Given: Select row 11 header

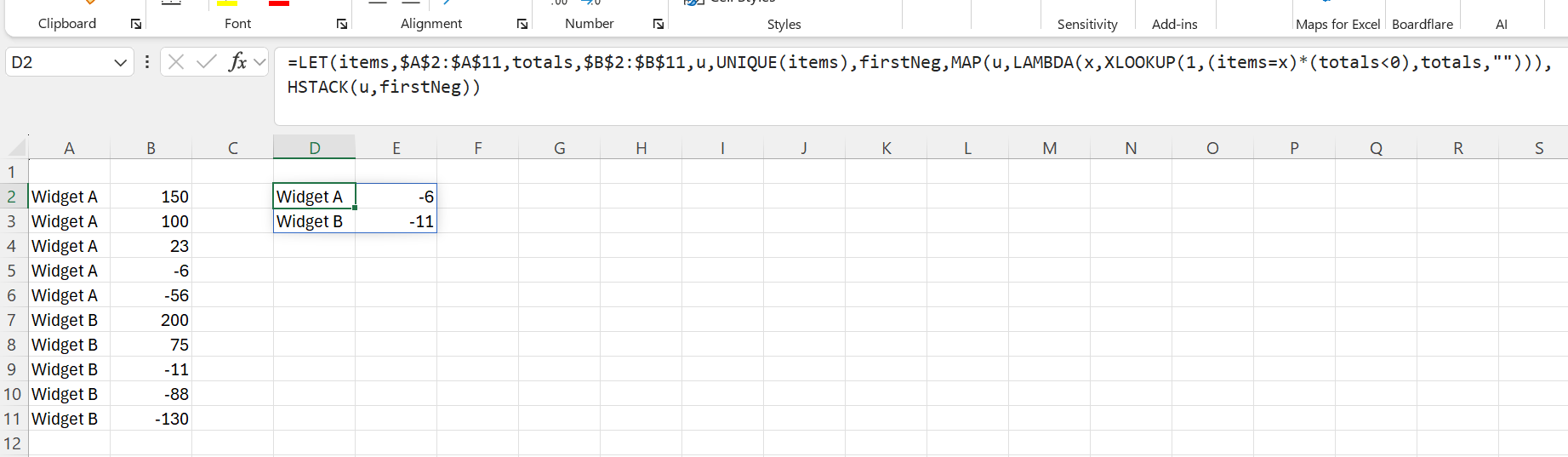Looking at the screenshot, I should click(14, 419).
